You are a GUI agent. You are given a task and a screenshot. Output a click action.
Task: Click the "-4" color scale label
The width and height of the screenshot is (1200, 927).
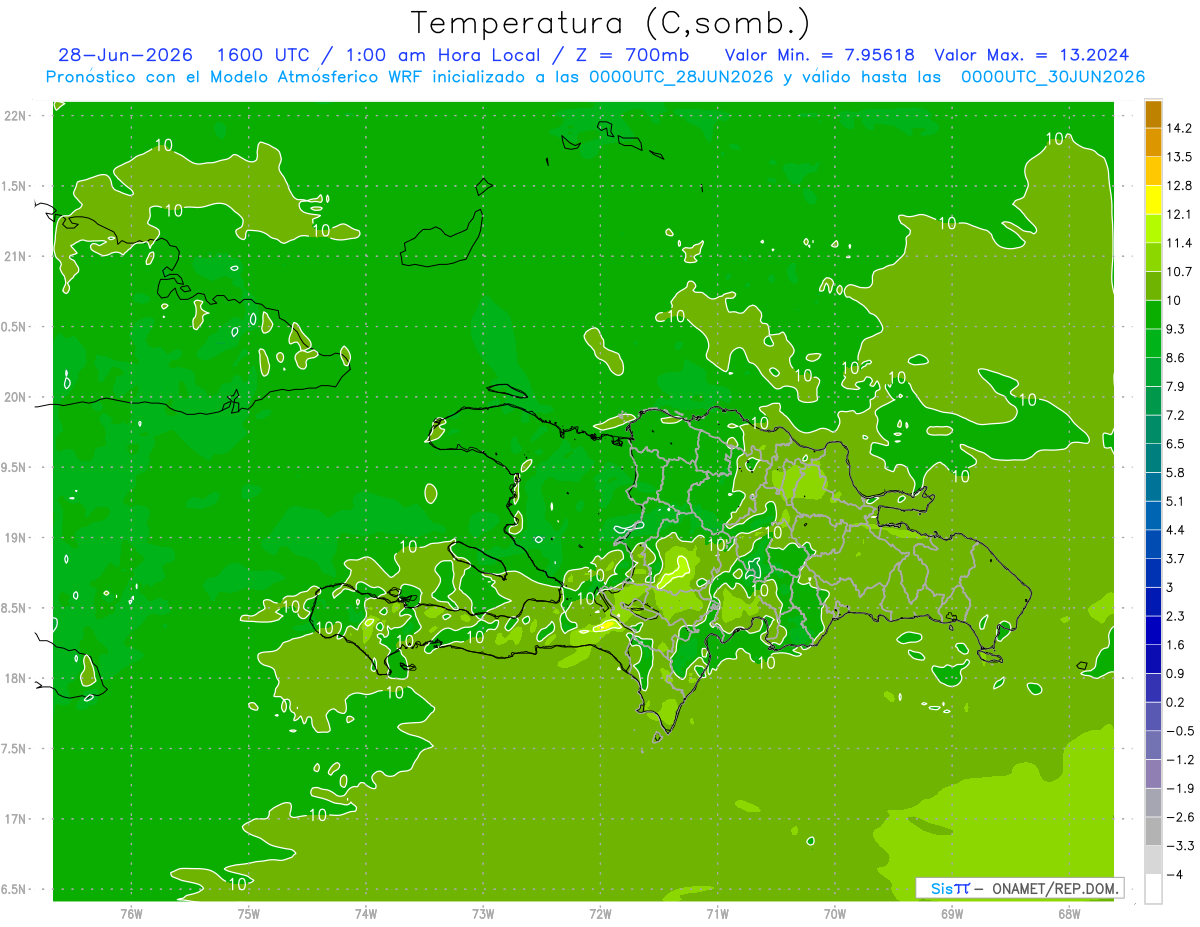1173,875
